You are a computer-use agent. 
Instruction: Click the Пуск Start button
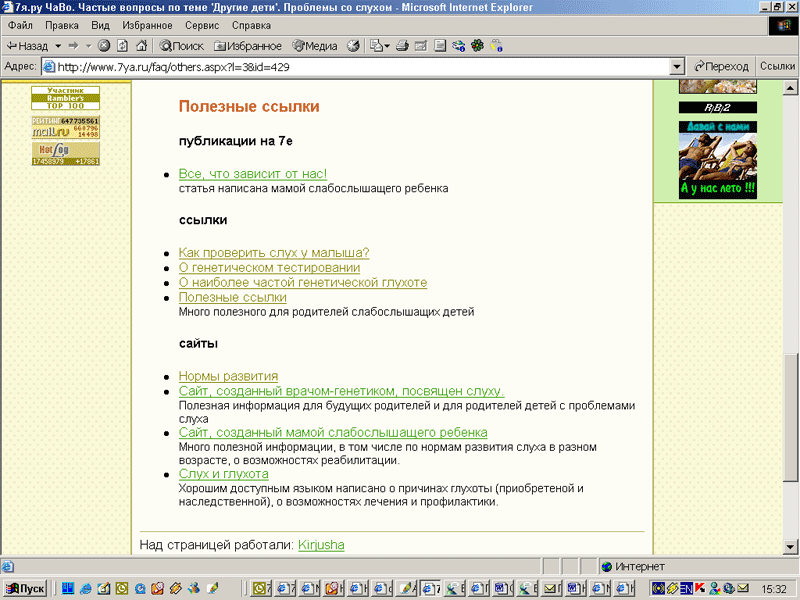27,589
